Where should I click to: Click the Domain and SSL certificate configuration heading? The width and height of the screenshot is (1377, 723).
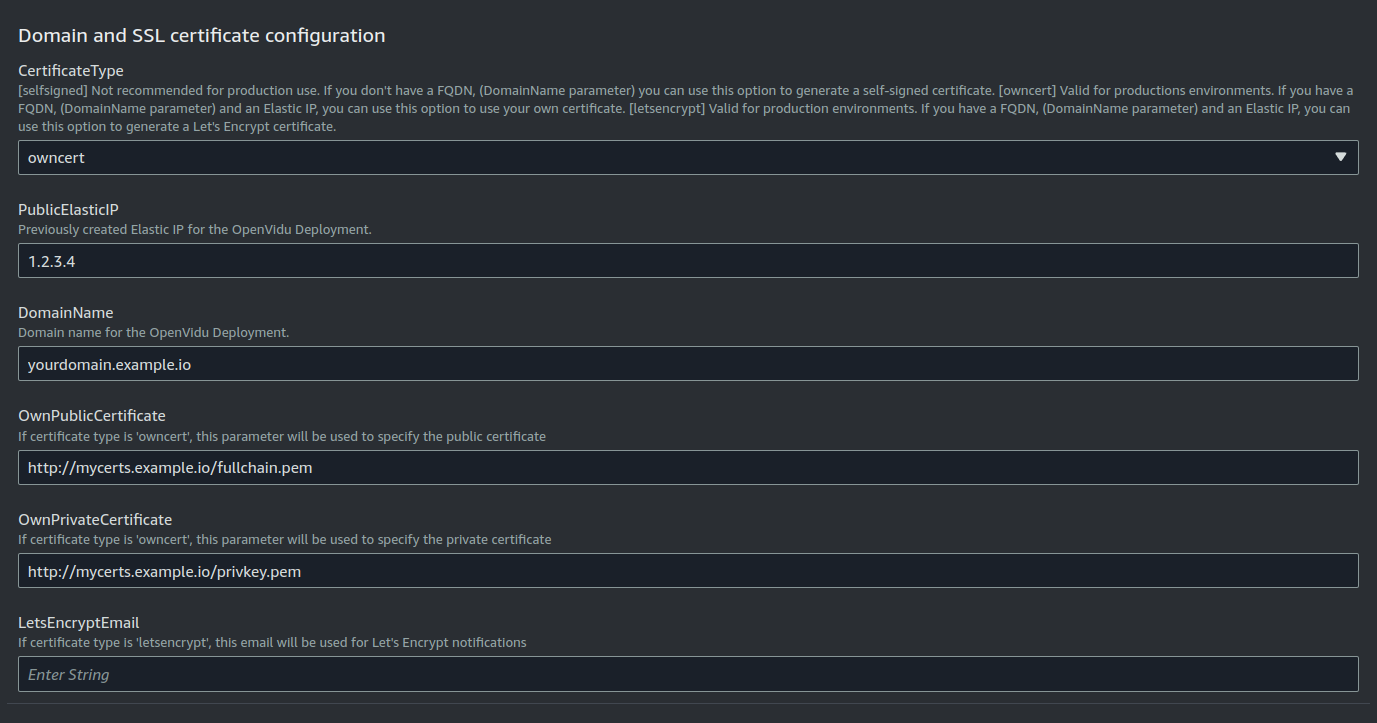[x=202, y=35]
